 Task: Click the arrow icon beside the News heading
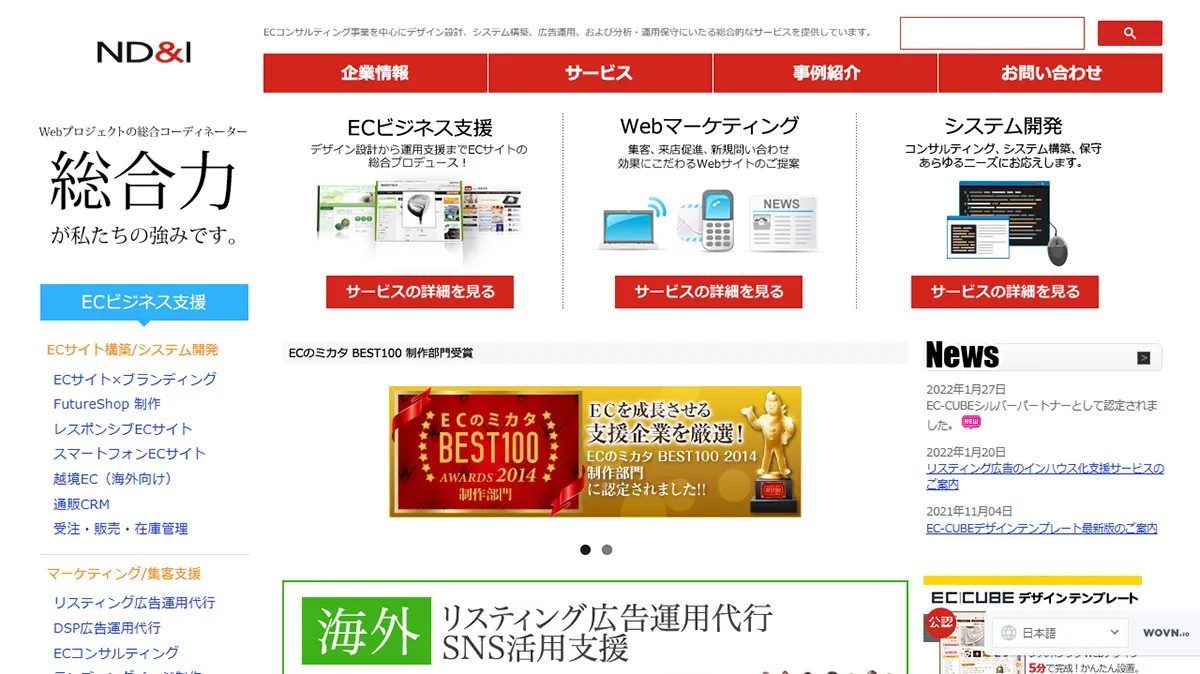pyautogui.click(x=1142, y=356)
